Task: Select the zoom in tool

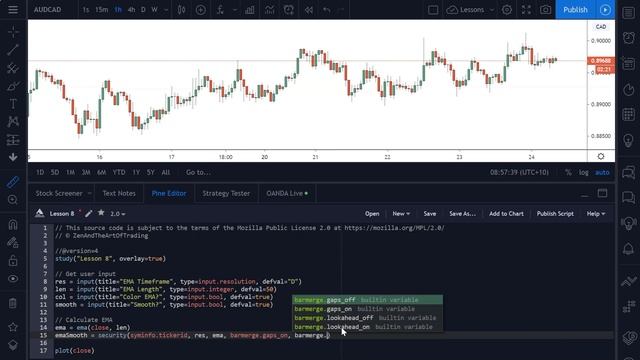Action: 13,200
